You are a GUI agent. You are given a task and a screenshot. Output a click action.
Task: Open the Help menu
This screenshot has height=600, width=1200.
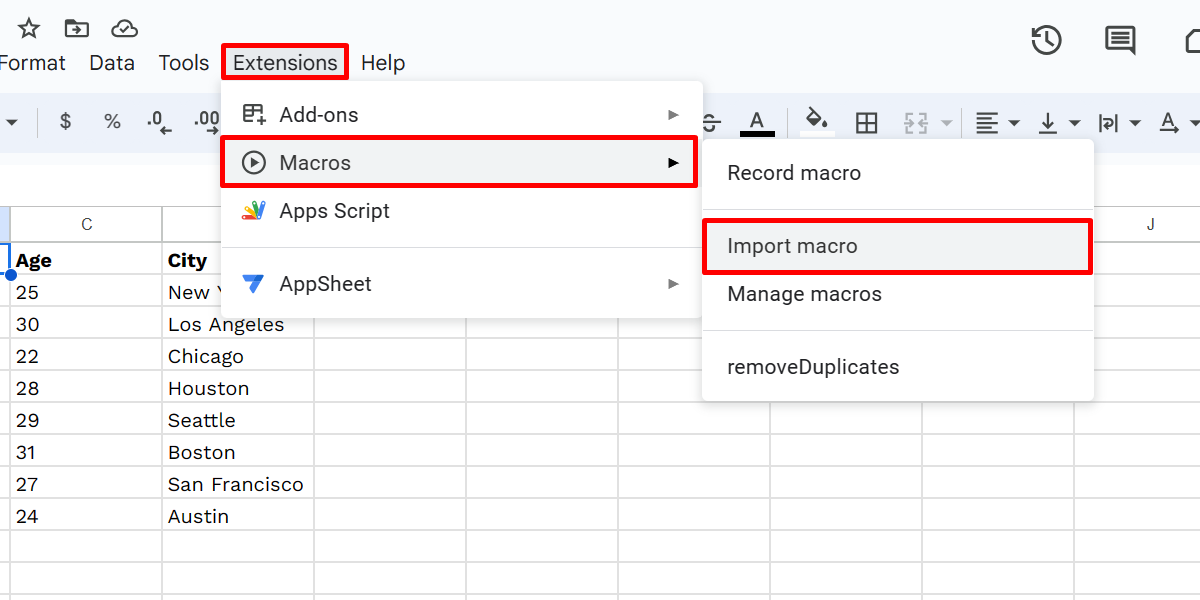tap(383, 62)
